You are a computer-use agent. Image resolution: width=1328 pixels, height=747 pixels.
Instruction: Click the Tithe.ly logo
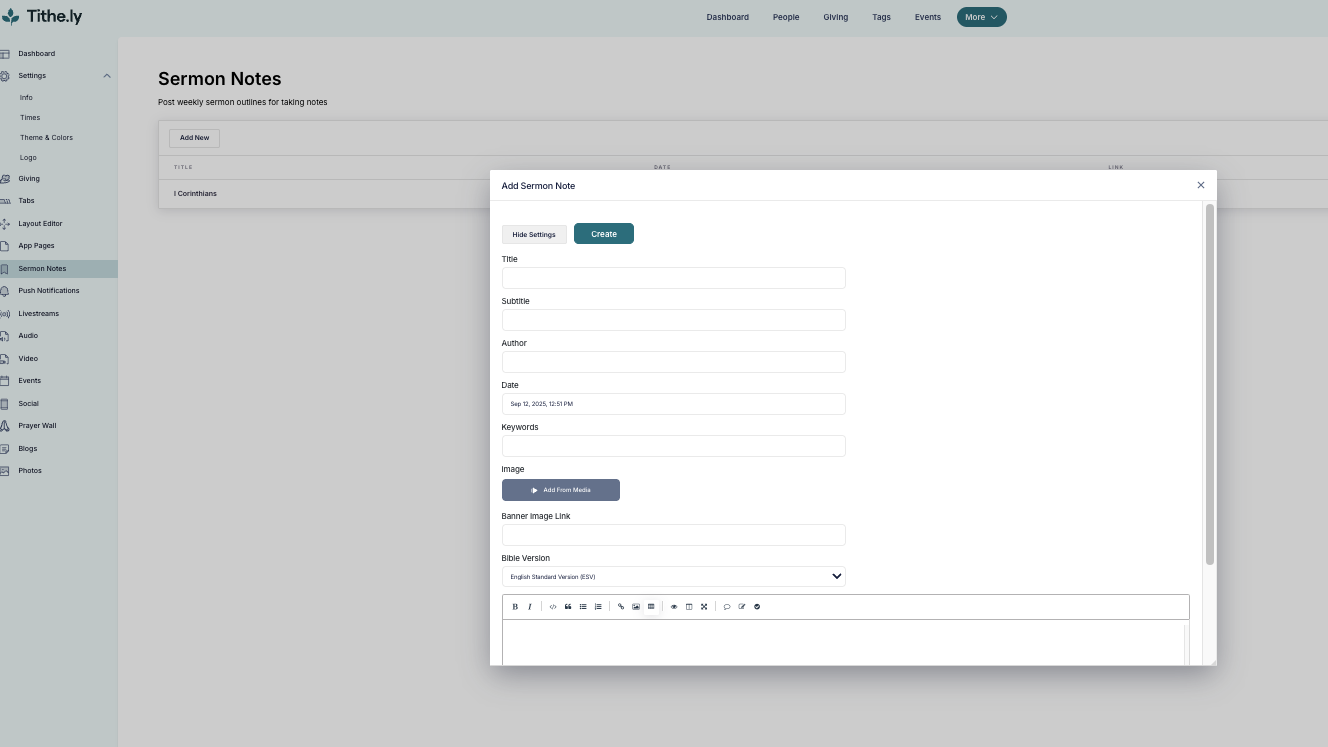point(41,16)
